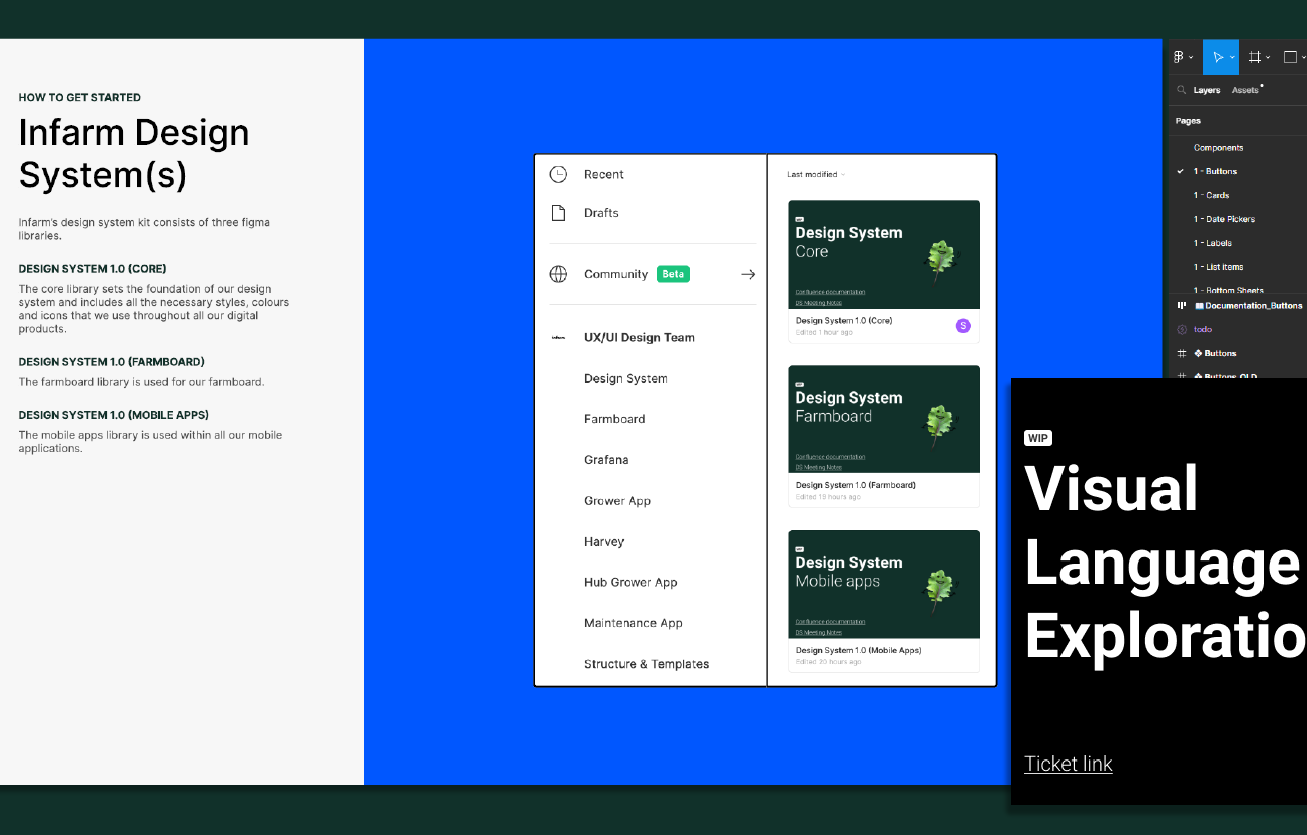The image size is (1307, 835).
Task: Click the Documentation_Buttons layer layout icon
Action: pos(1182,305)
